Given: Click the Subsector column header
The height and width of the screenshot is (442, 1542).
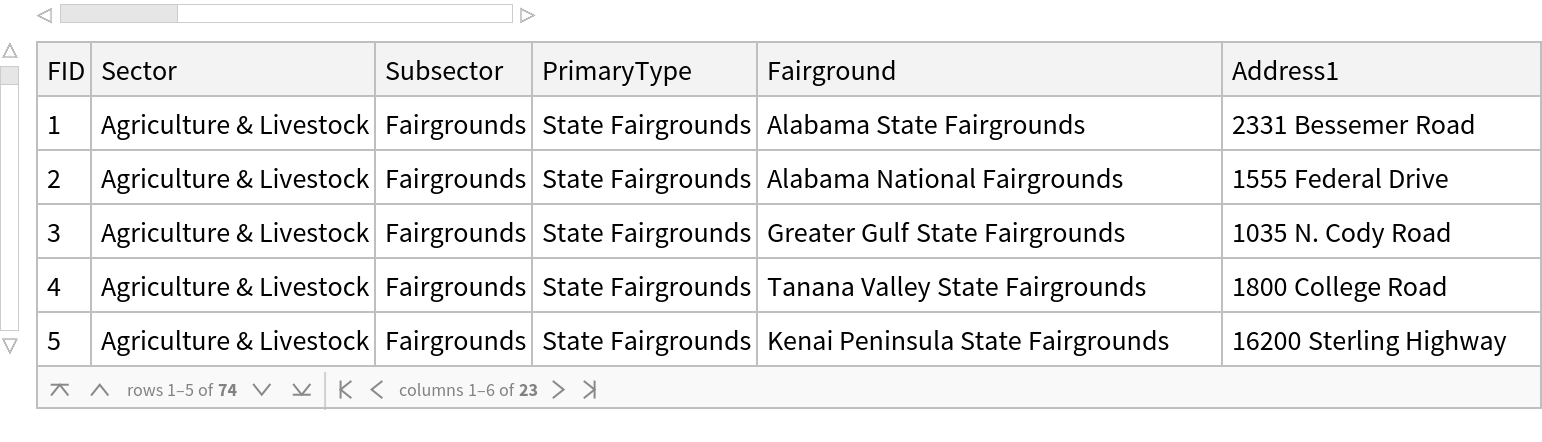Looking at the screenshot, I should (453, 71).
